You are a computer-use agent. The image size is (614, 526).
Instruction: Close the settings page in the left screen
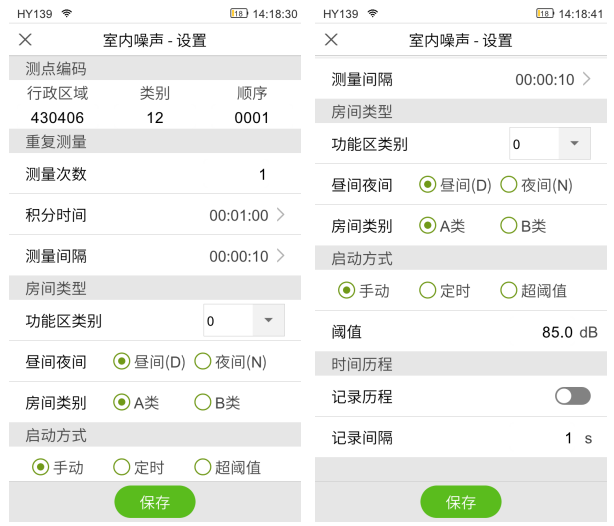pos(26,40)
